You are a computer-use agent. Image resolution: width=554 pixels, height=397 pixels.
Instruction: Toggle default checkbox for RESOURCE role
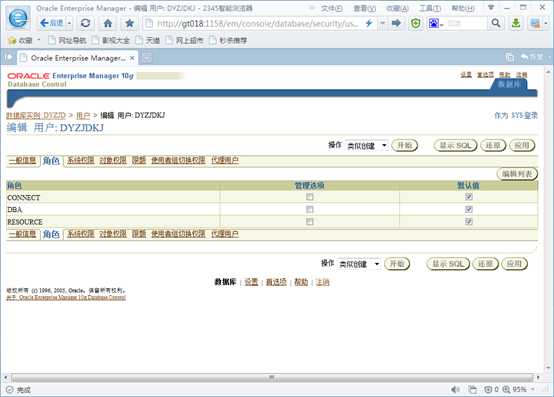coord(469,221)
